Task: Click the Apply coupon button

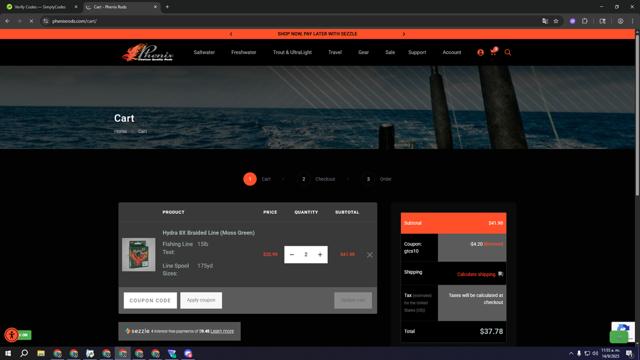Action: (201, 300)
